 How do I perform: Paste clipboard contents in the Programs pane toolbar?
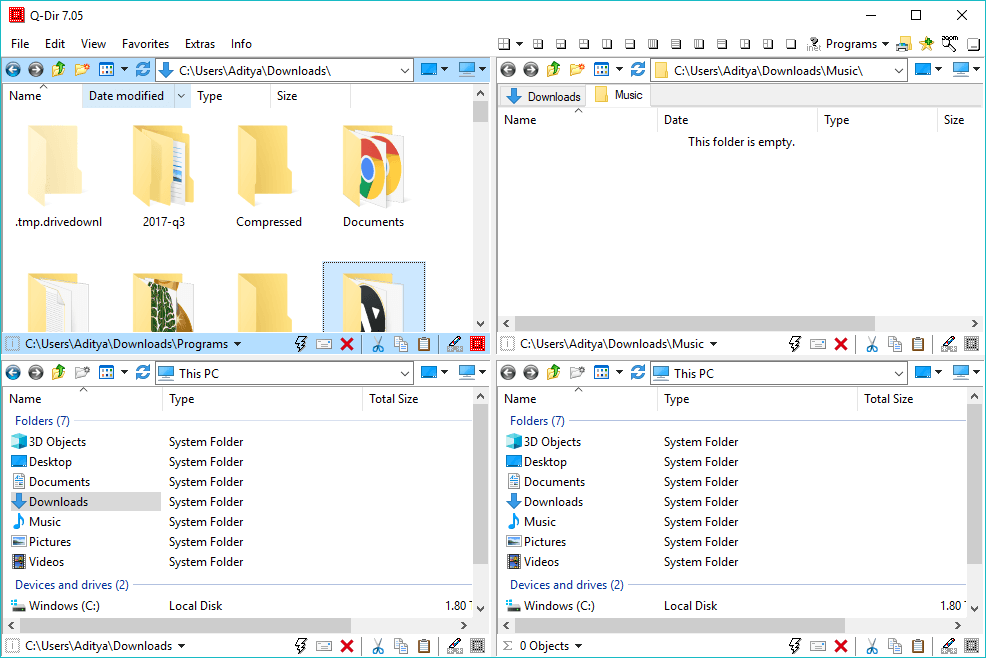click(x=425, y=343)
